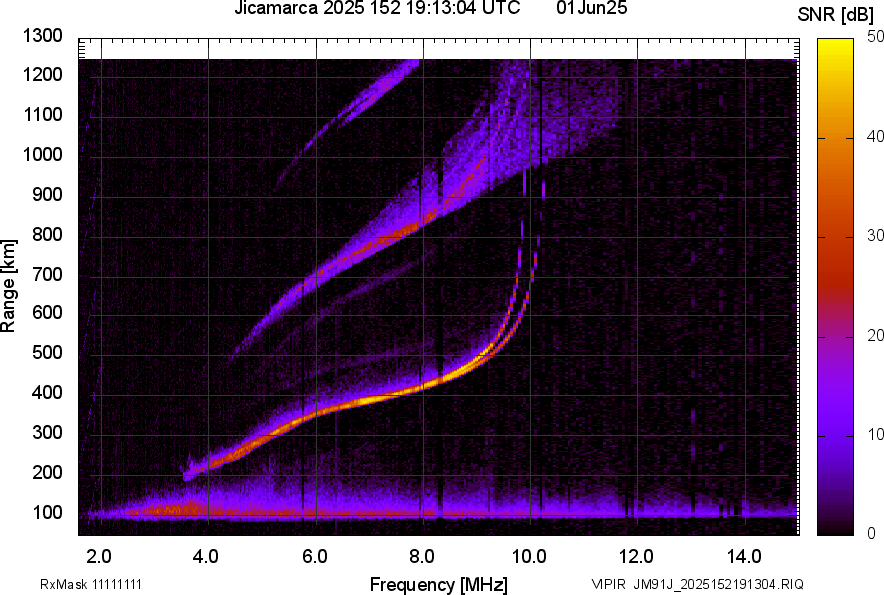
Task: Click the range tick label "1300"
Action: [x=43, y=36]
